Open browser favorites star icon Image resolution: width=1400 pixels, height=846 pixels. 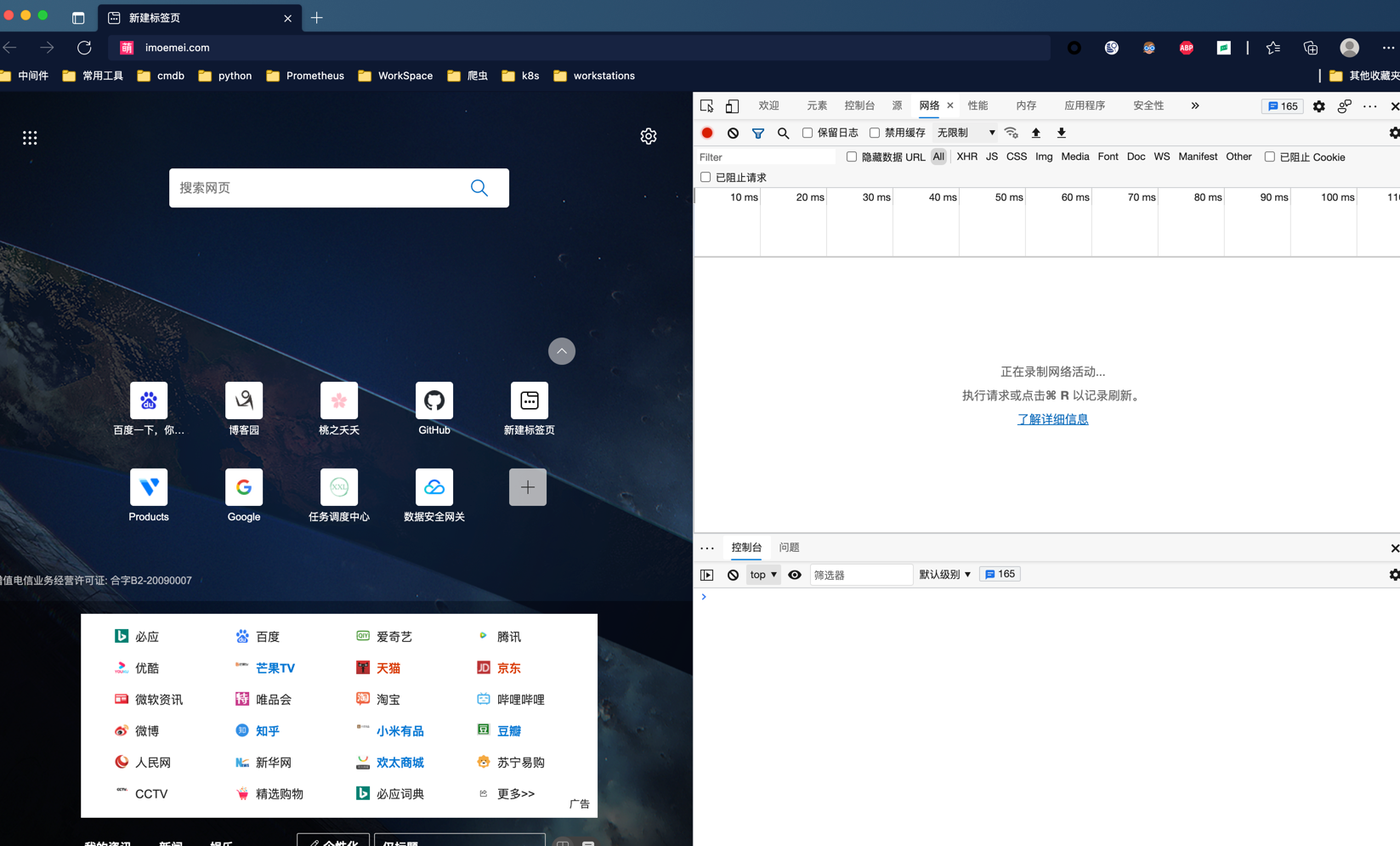[1273, 48]
